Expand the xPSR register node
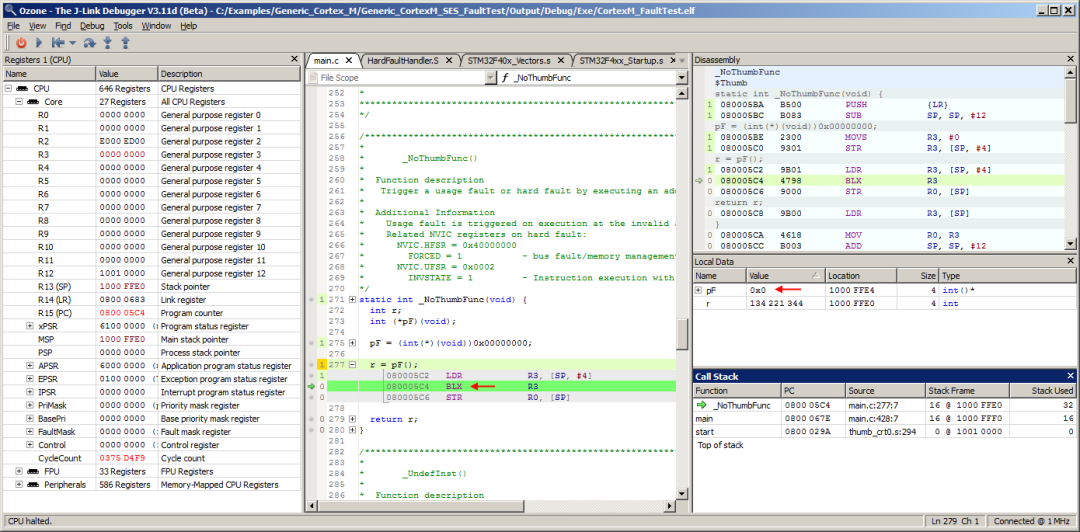 pyautogui.click(x=32, y=326)
